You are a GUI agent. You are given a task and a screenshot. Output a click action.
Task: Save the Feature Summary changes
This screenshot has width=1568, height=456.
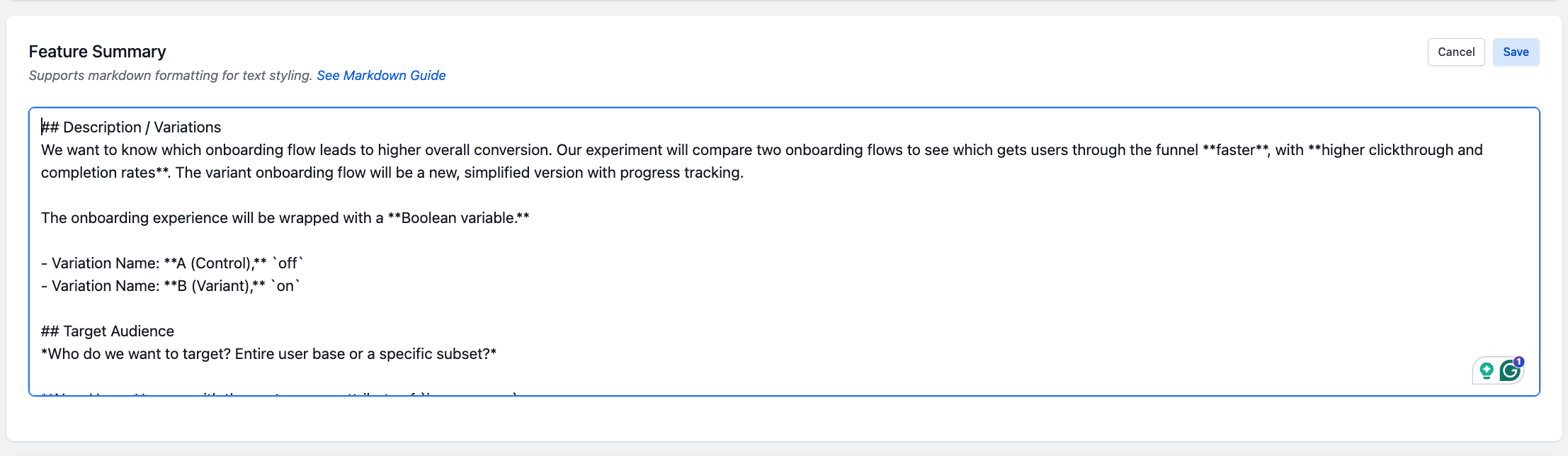1515,52
